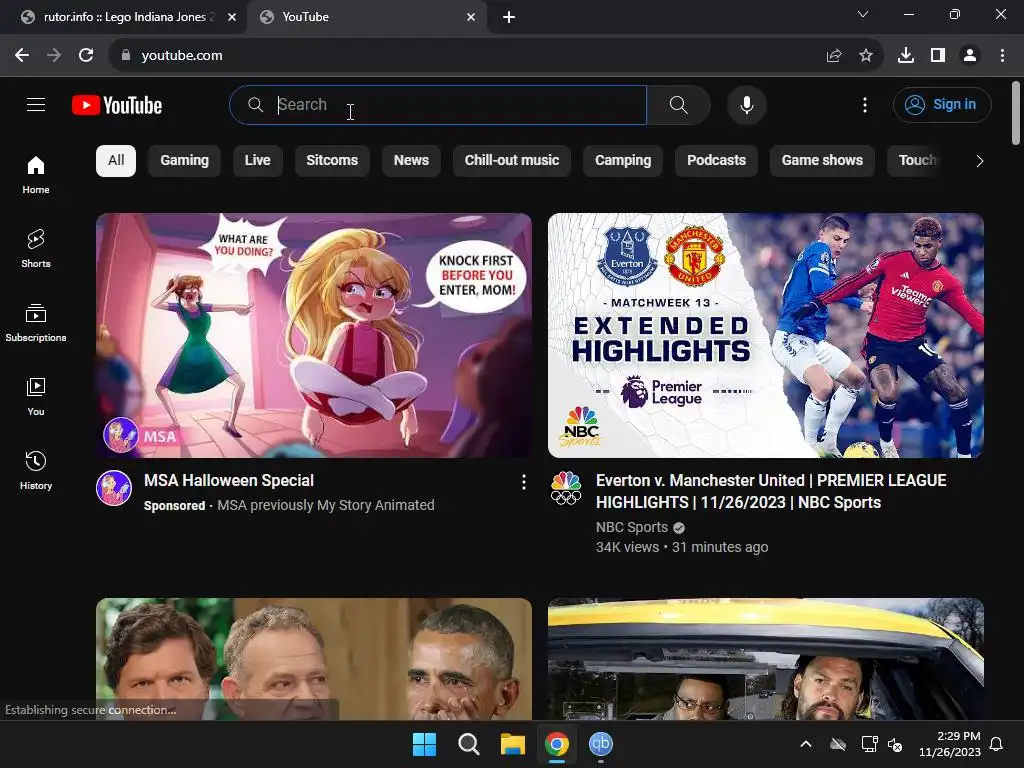The width and height of the screenshot is (1024, 768).
Task: Select the Live filter chip
Action: [257, 161]
